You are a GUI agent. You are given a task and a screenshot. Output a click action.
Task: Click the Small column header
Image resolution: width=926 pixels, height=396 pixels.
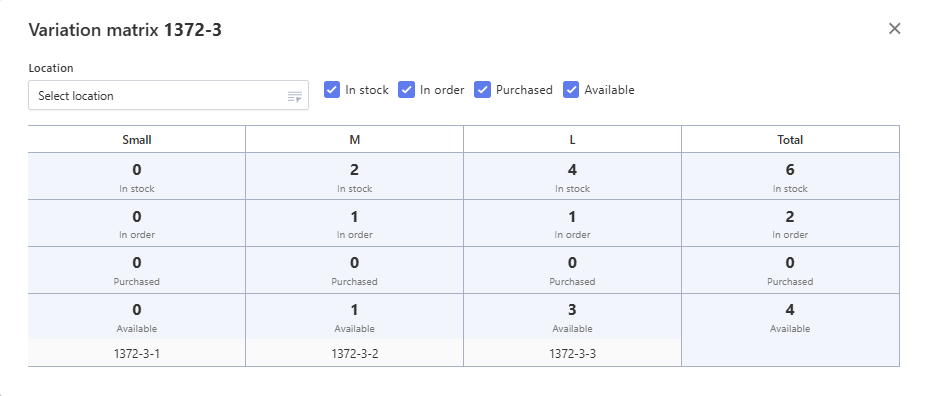coord(137,140)
